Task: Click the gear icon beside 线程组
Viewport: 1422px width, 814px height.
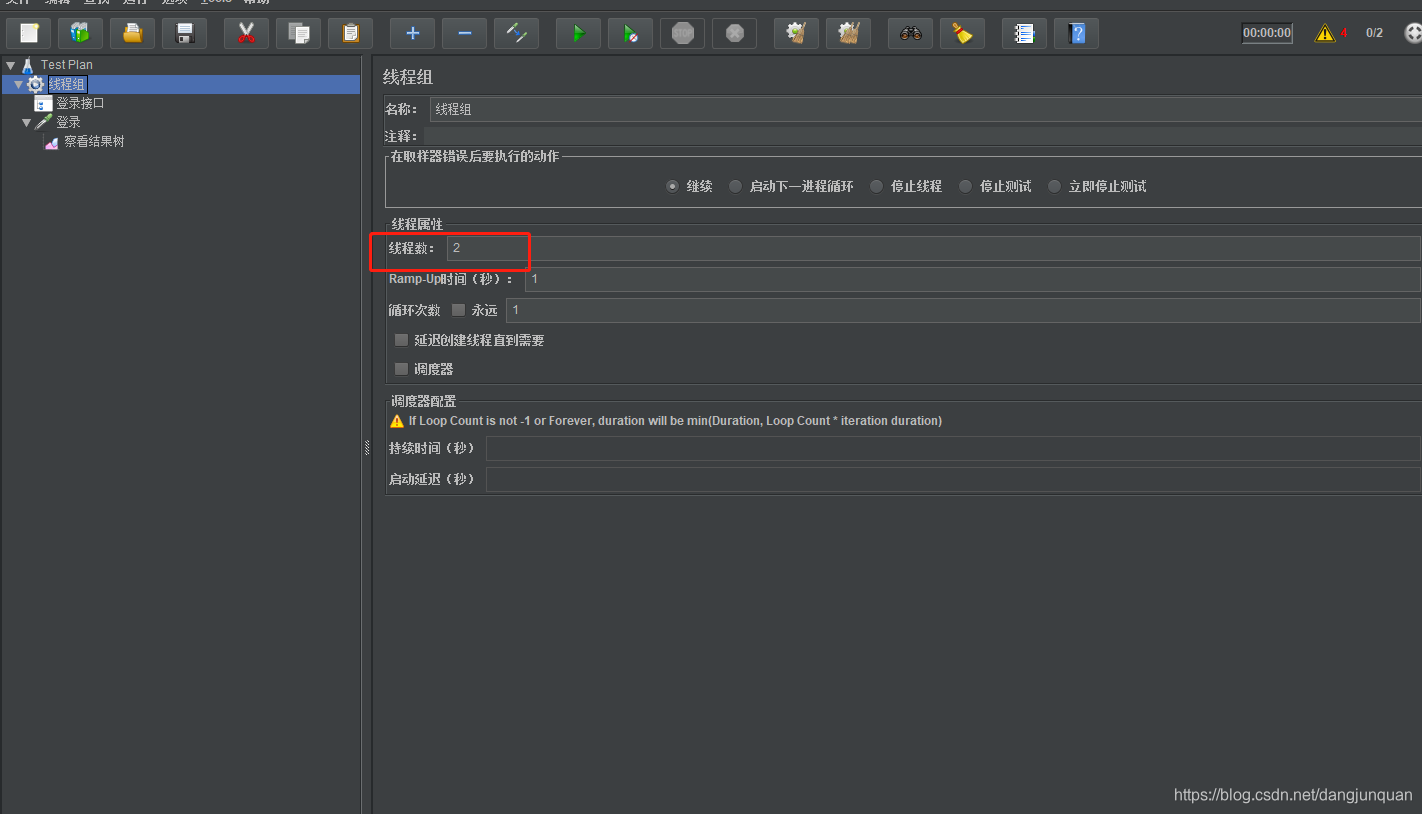Action: pyautogui.click(x=36, y=84)
